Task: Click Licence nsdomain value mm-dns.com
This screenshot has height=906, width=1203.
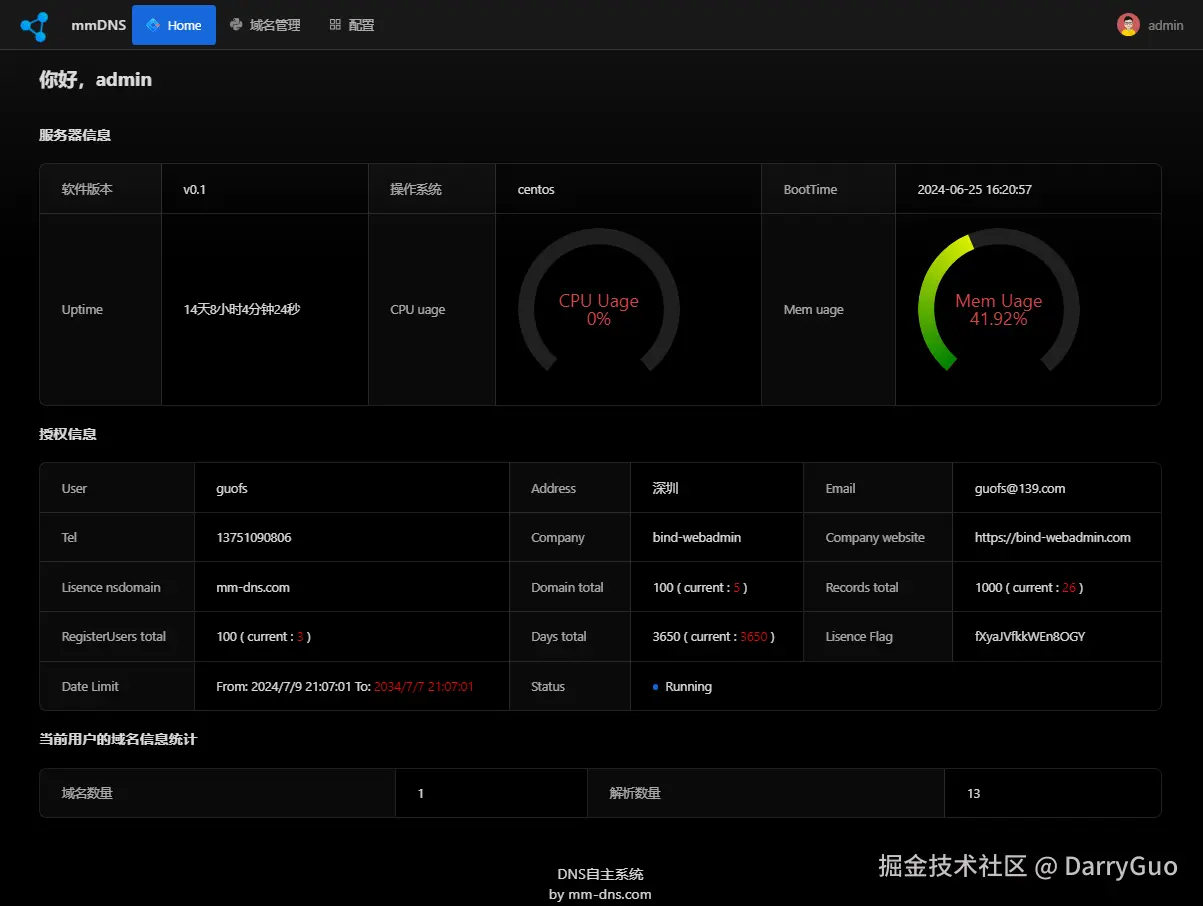Action: point(253,587)
